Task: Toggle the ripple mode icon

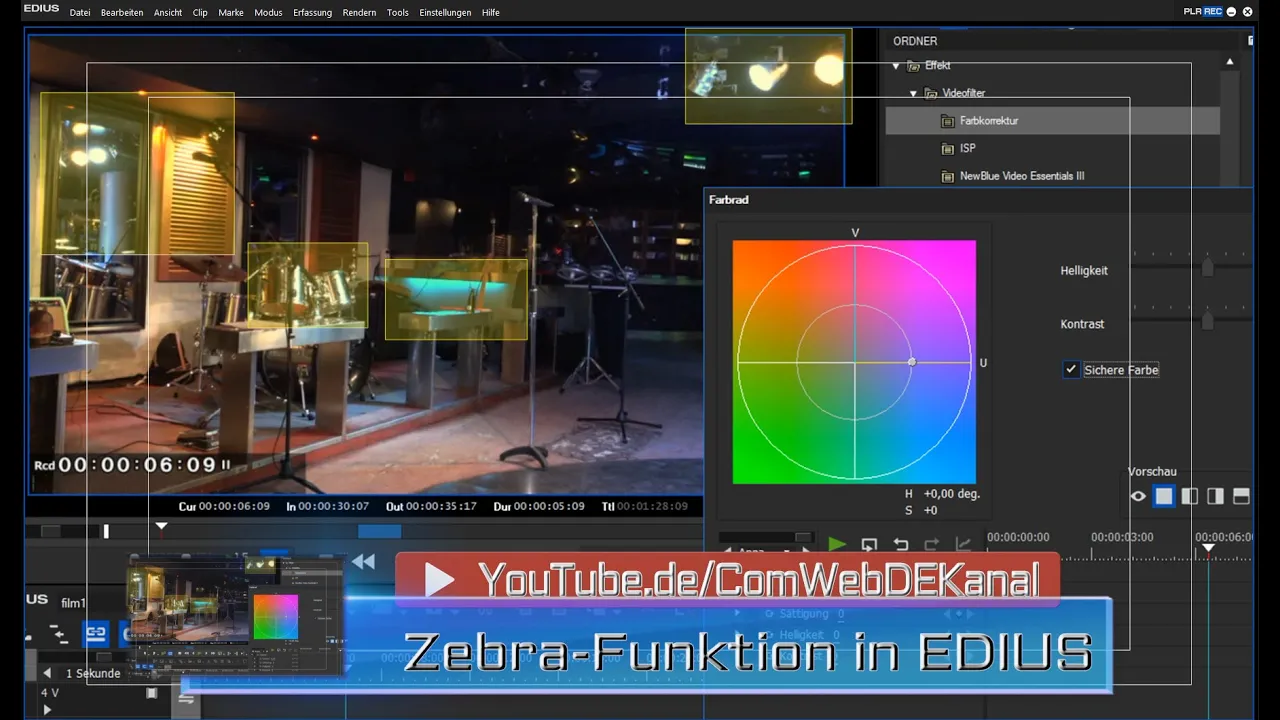Action: coord(58,633)
